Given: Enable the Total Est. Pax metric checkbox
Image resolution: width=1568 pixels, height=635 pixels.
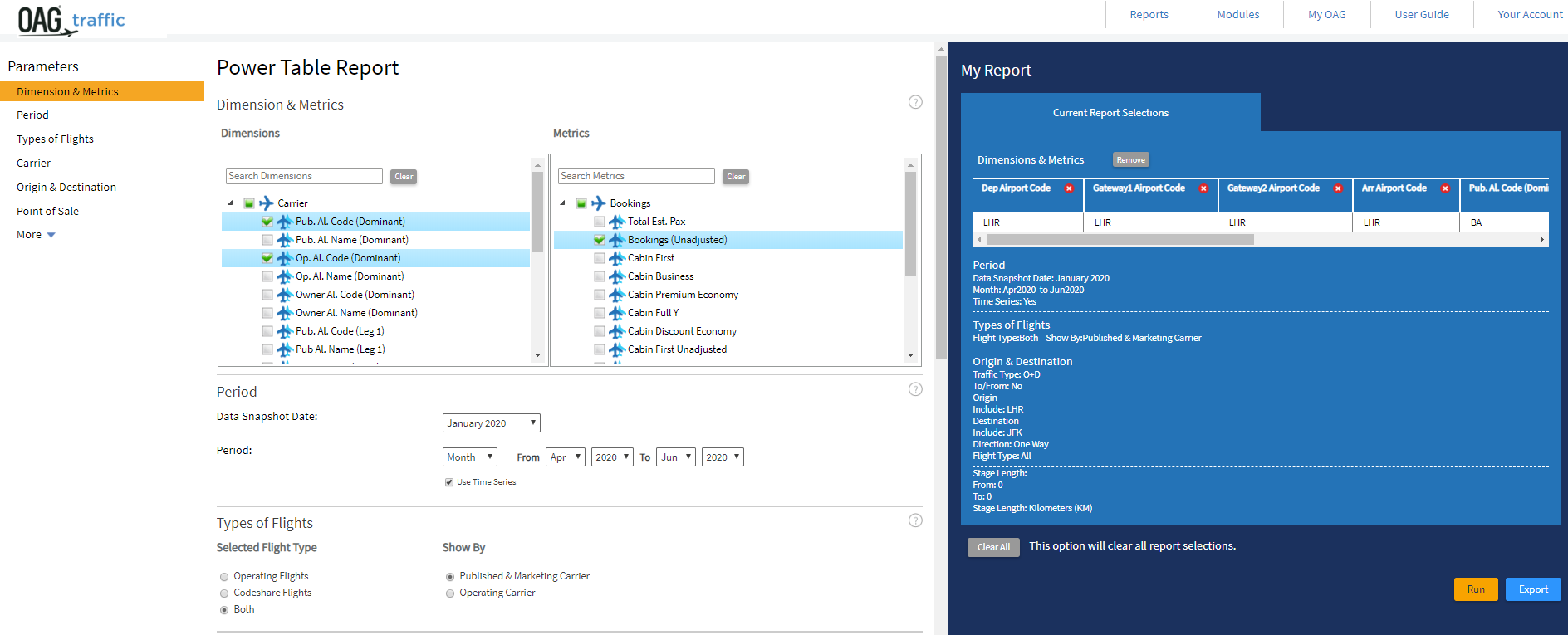Looking at the screenshot, I should coord(600,222).
